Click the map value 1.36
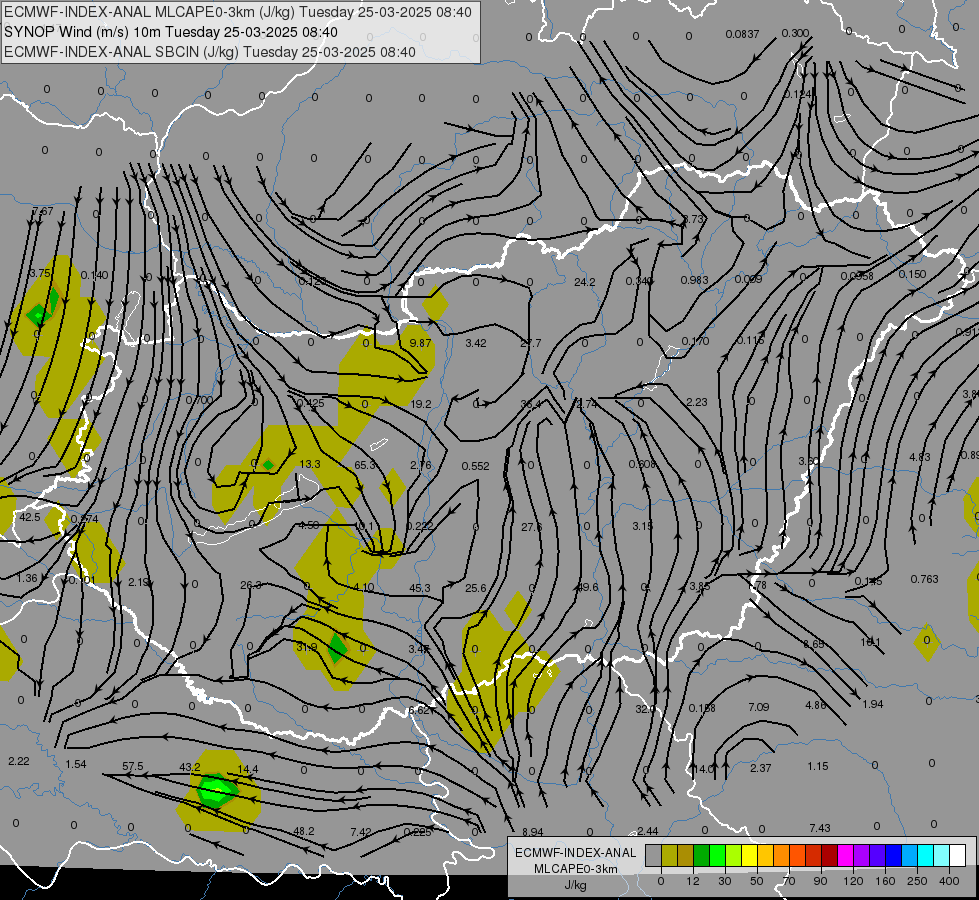The image size is (979, 900). click(x=27, y=578)
